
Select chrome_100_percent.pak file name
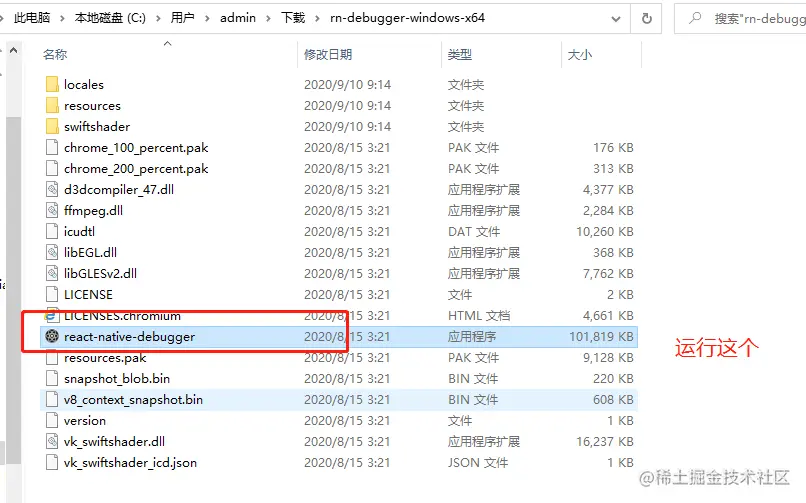point(136,148)
